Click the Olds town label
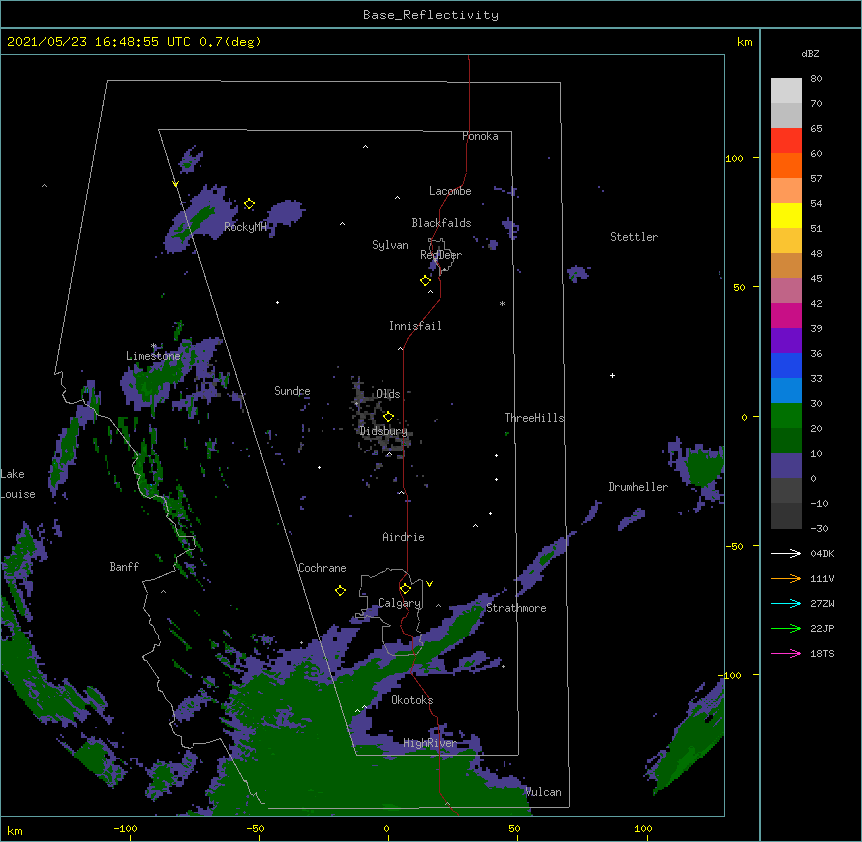This screenshot has height=842, width=862. [x=388, y=394]
